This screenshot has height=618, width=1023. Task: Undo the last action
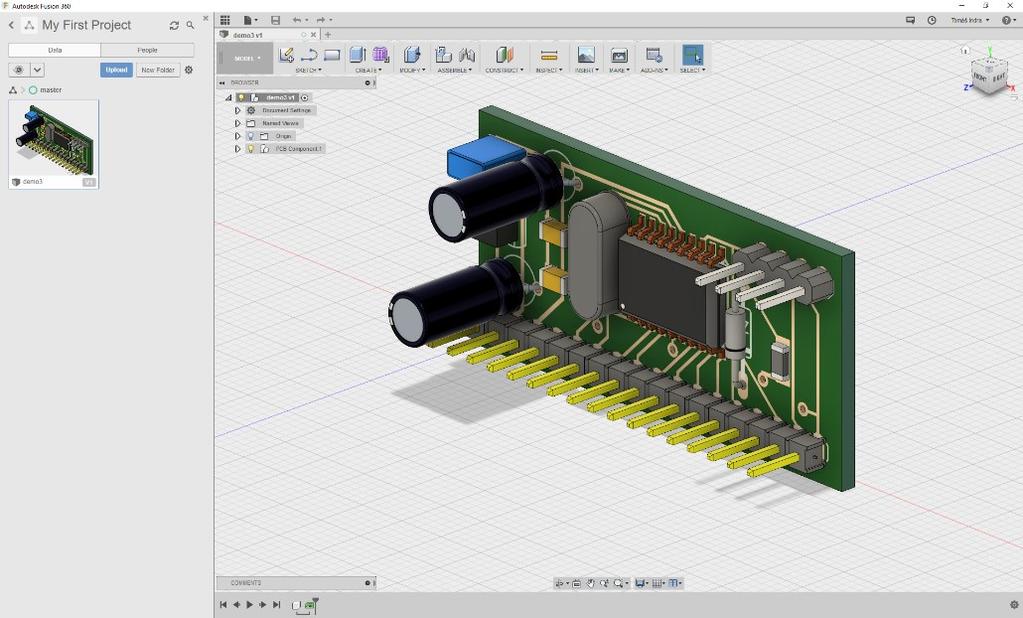click(298, 20)
